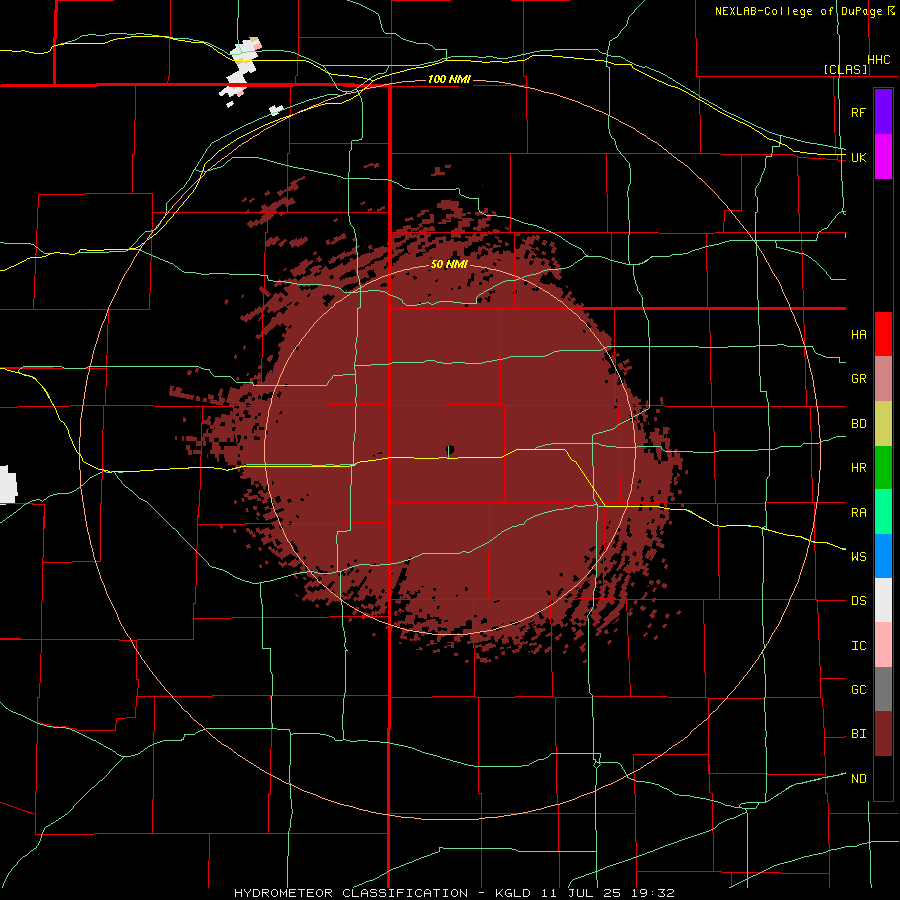Click the DS legend label
The image size is (900, 900).
pyautogui.click(x=858, y=600)
